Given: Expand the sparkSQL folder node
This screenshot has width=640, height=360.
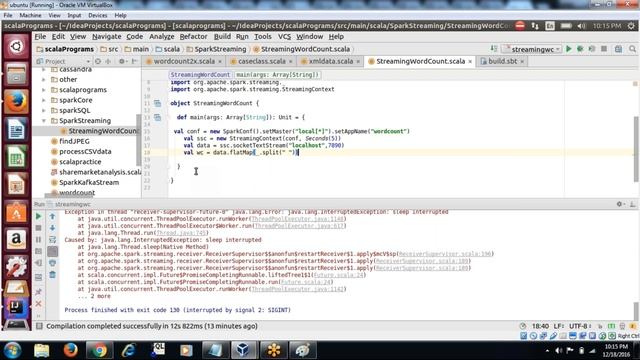Looking at the screenshot, I should [x=44, y=110].
